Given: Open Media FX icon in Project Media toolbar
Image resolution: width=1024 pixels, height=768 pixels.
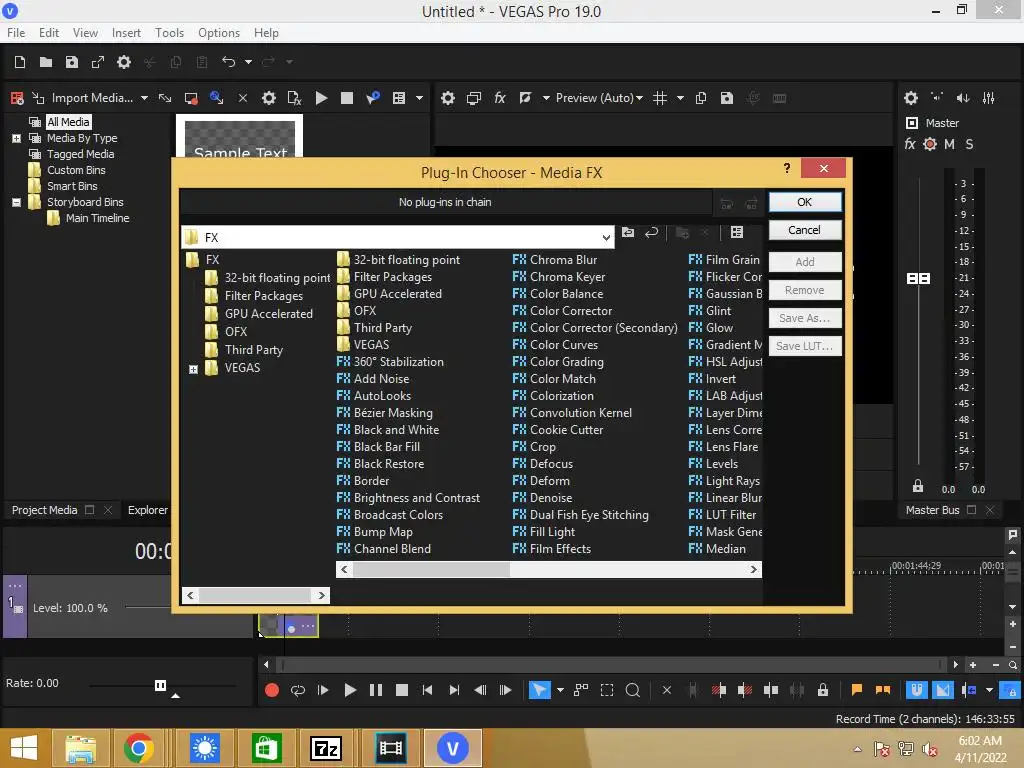Looking at the screenshot, I should 295,98.
